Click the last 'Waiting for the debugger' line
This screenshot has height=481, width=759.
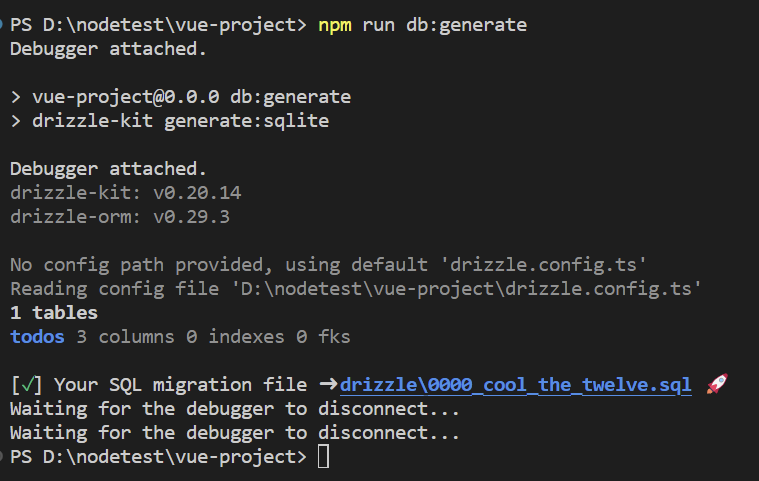[234, 433]
